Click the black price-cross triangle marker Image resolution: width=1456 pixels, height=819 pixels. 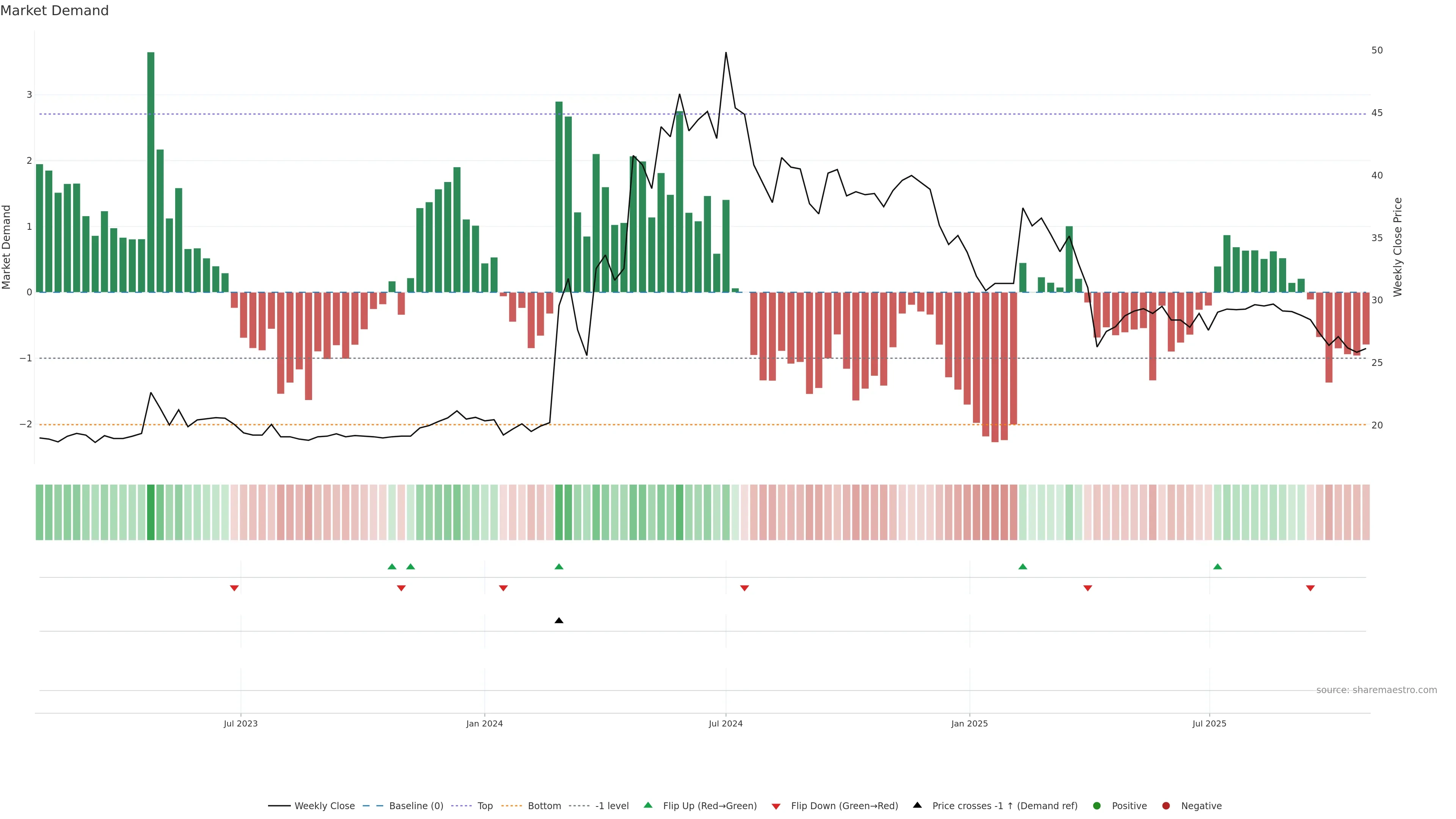coord(559,621)
